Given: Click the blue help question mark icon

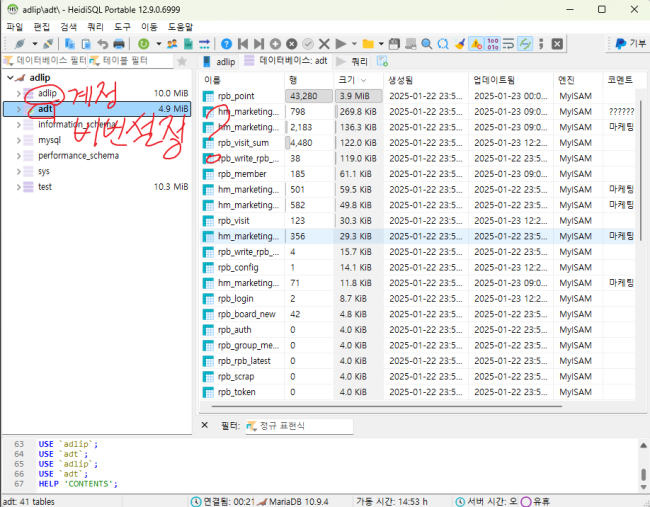Looking at the screenshot, I should click(x=226, y=44).
